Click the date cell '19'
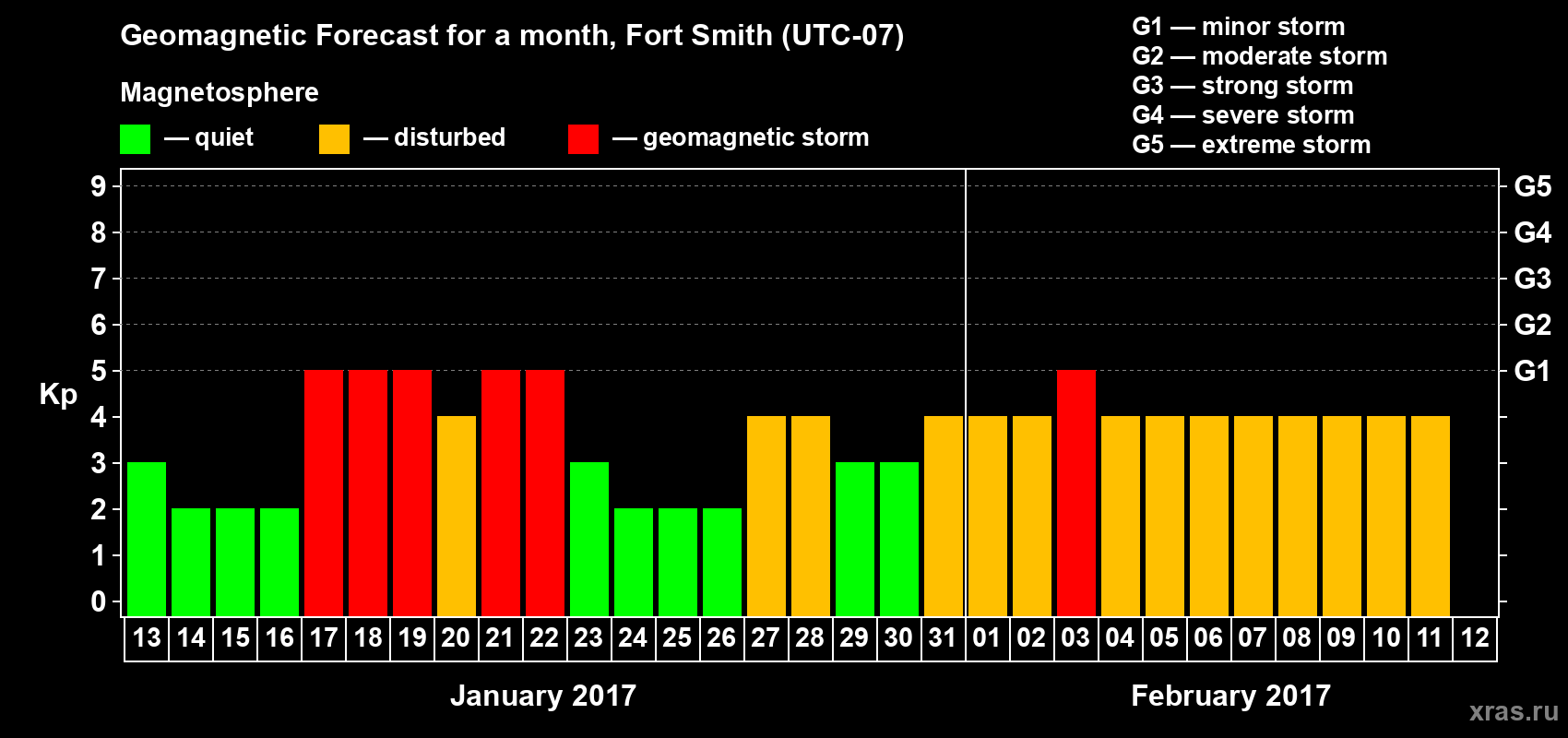 (x=412, y=638)
